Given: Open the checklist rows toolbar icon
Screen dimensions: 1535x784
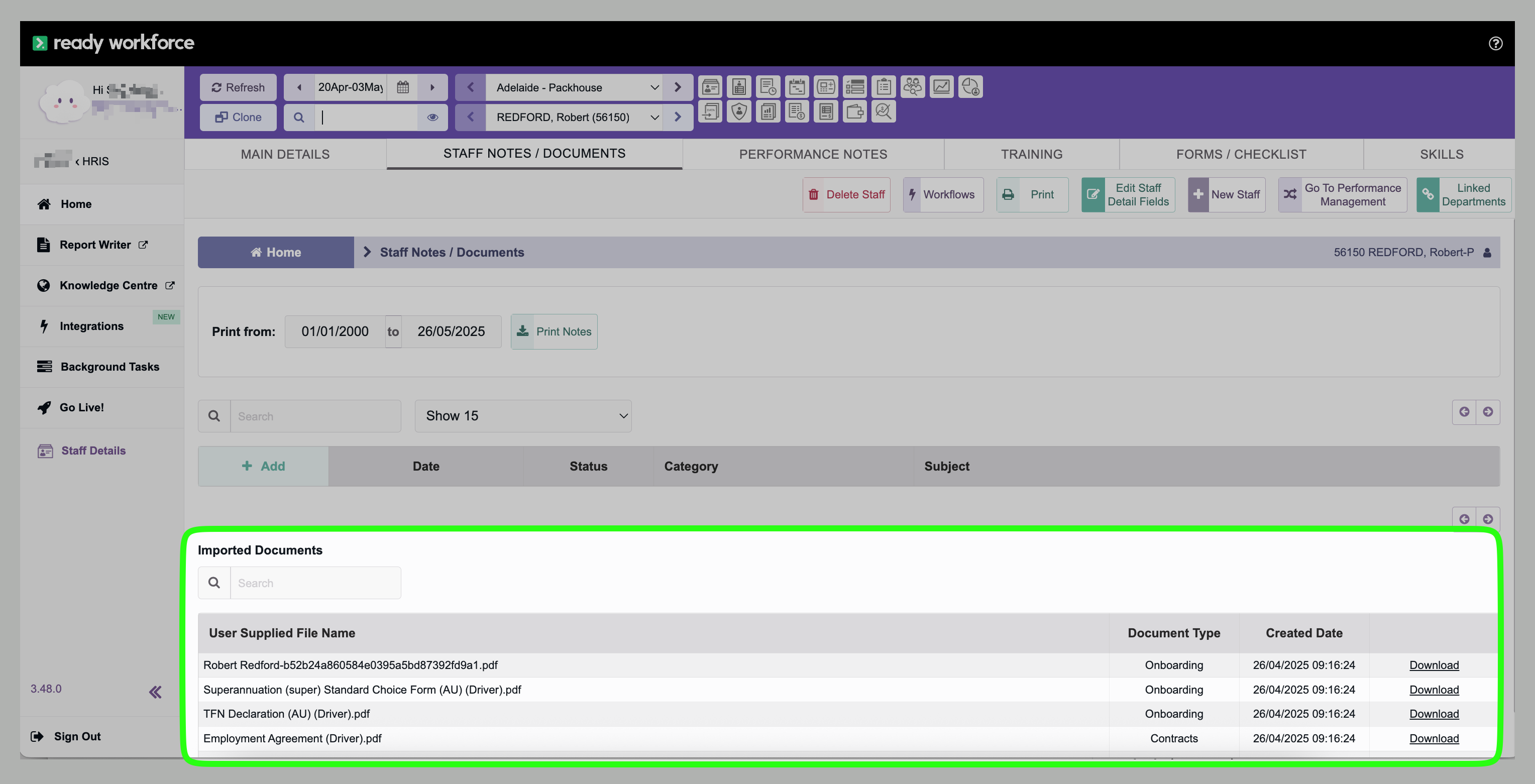Looking at the screenshot, I should pos(854,87).
